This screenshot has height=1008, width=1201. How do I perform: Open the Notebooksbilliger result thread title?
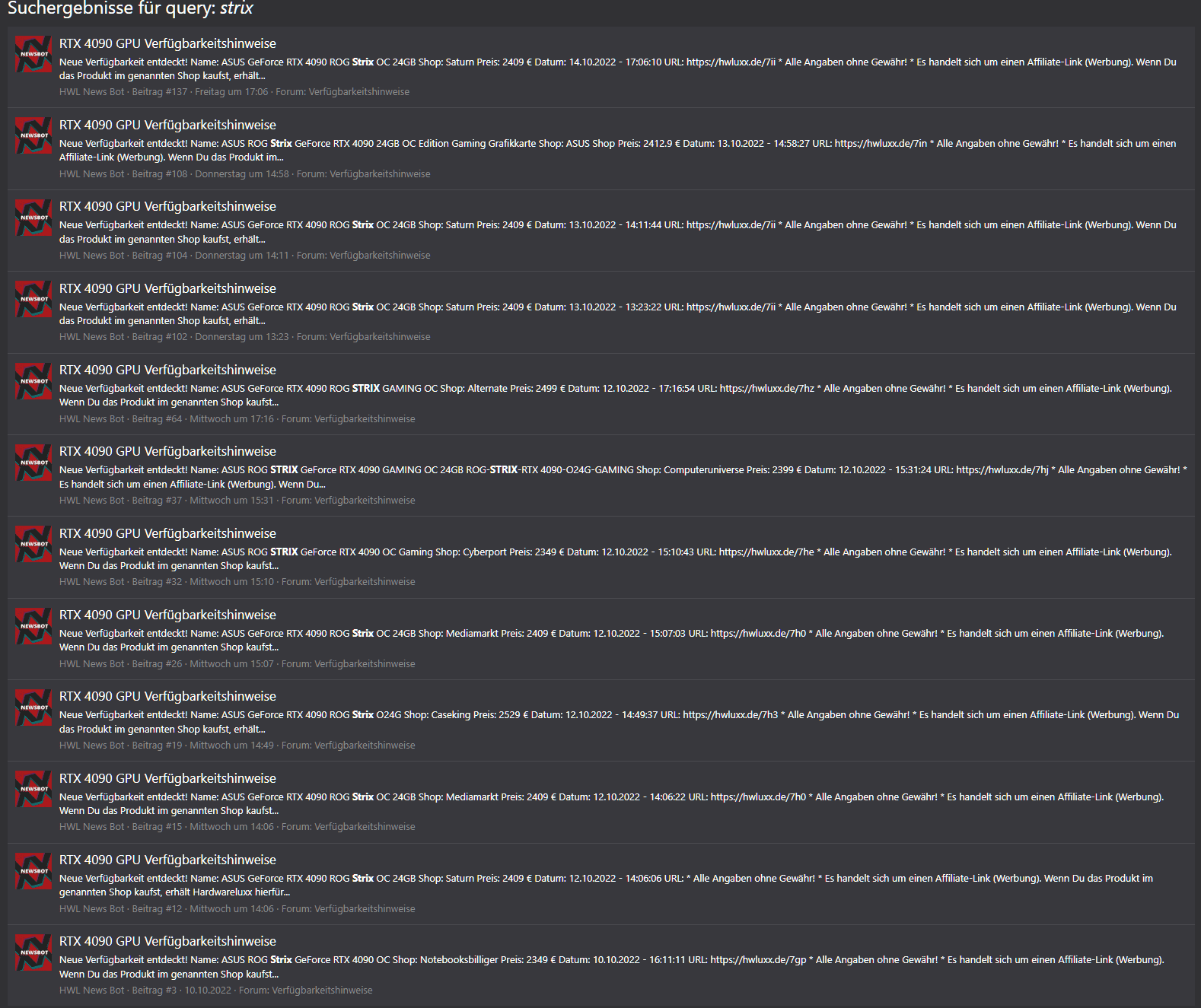[x=167, y=941]
